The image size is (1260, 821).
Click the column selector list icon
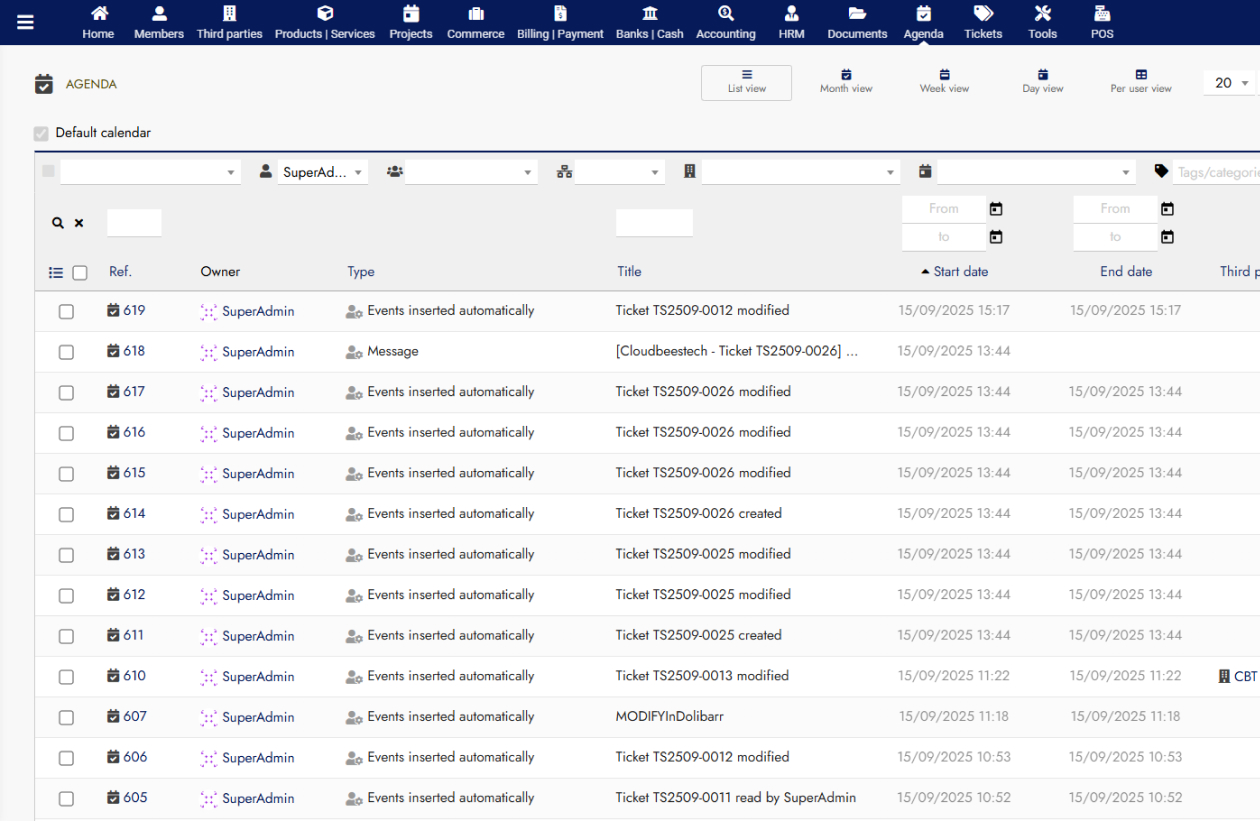point(56,272)
